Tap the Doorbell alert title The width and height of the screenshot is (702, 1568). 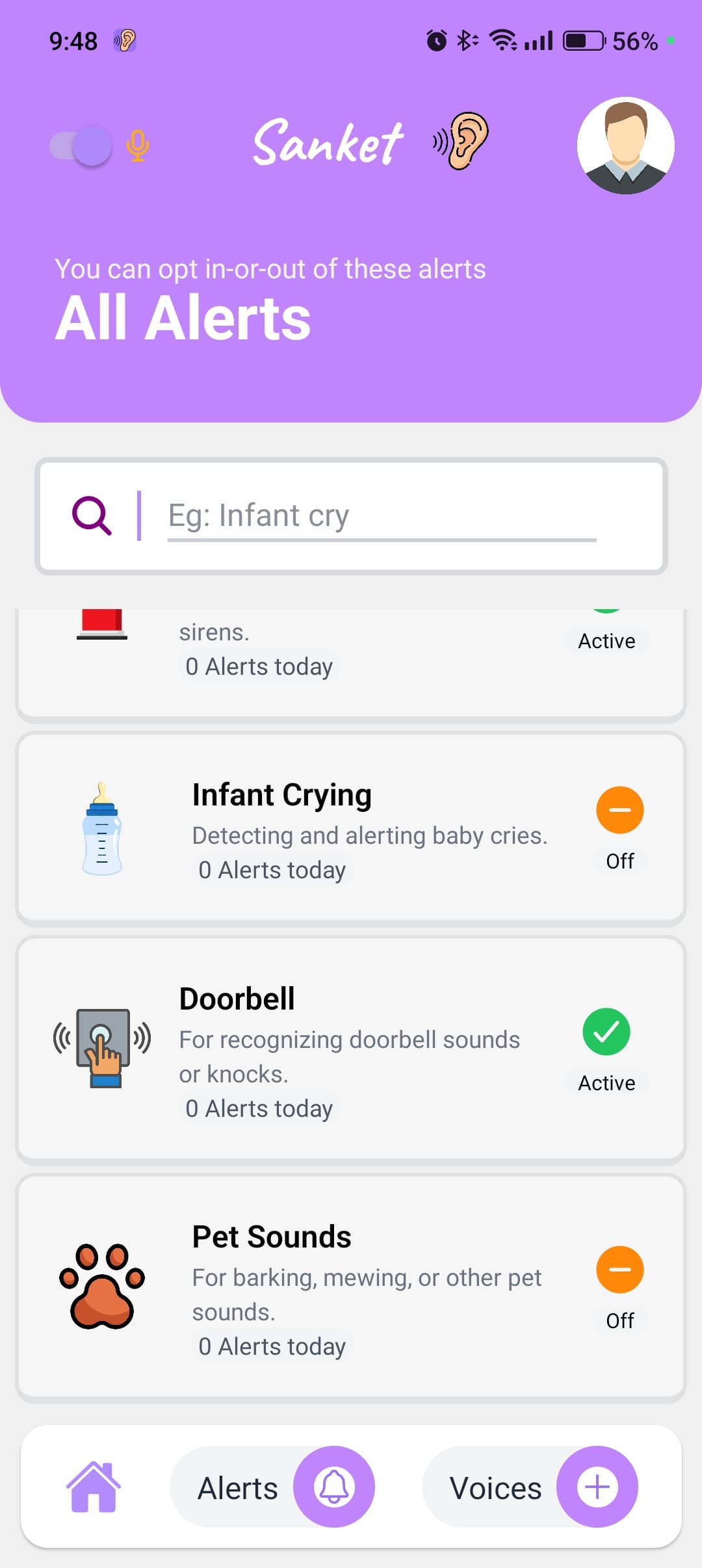point(237,999)
